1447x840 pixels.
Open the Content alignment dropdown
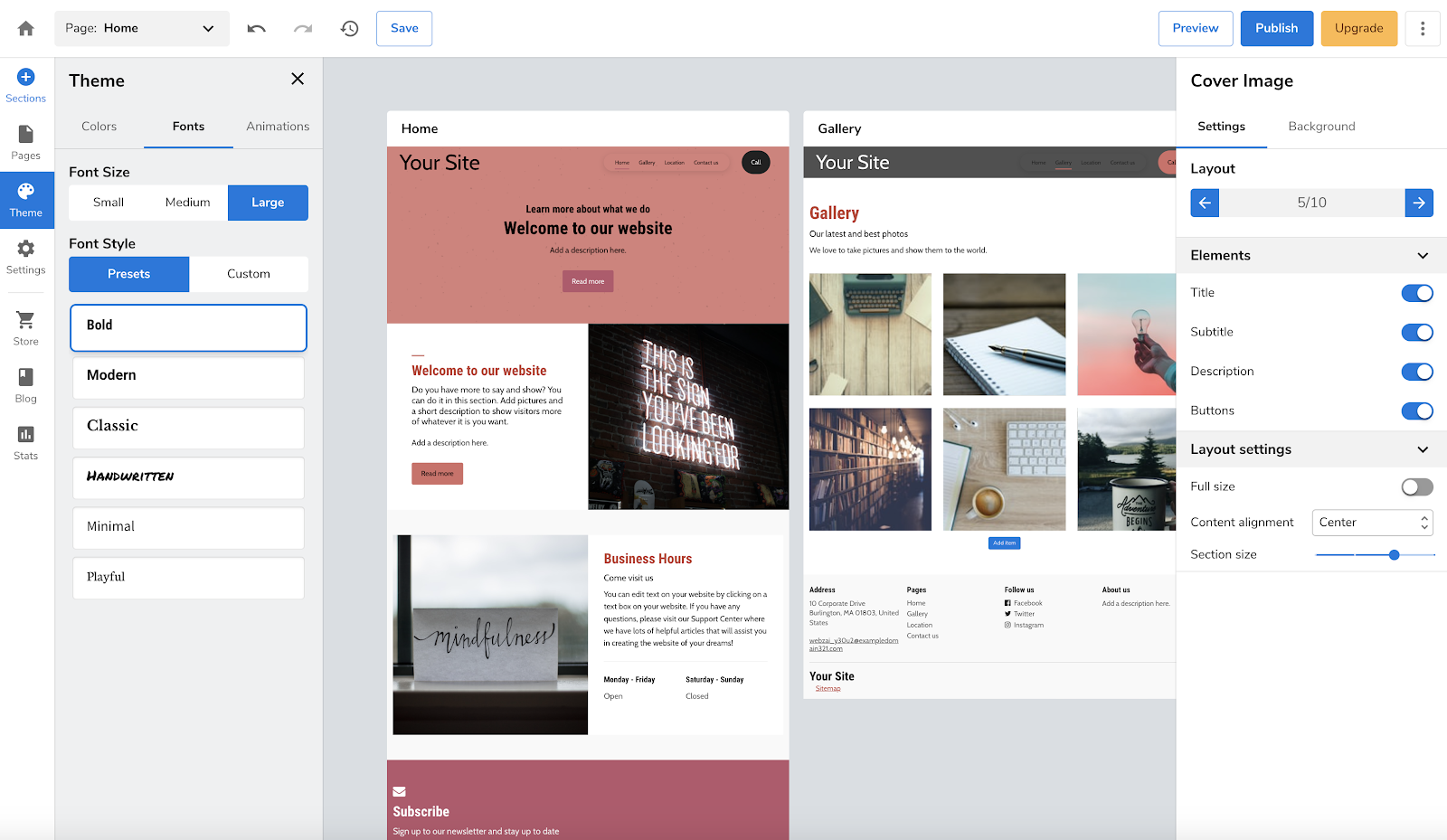pos(1373,523)
